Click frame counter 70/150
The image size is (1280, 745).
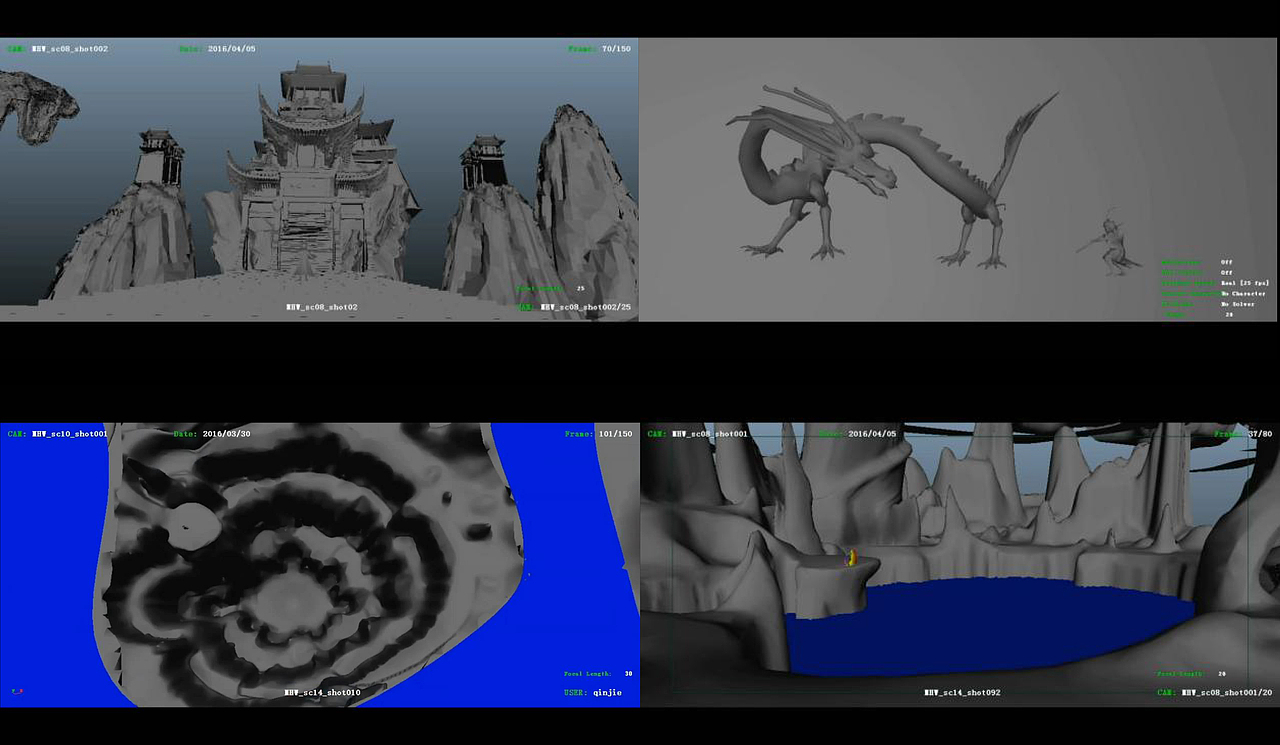click(616, 48)
